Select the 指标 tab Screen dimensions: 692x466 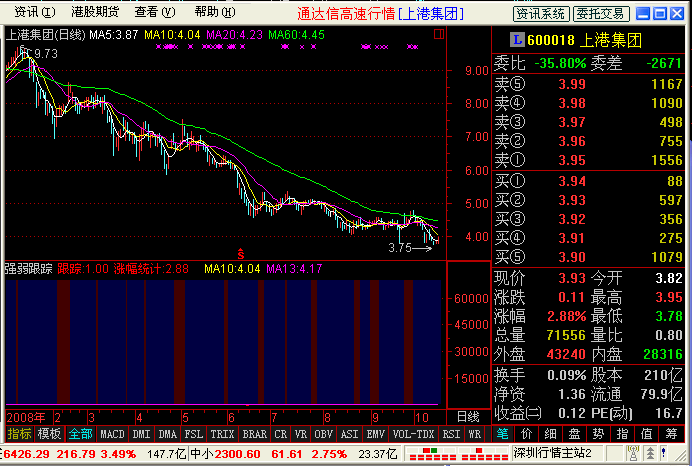pyautogui.click(x=19, y=434)
